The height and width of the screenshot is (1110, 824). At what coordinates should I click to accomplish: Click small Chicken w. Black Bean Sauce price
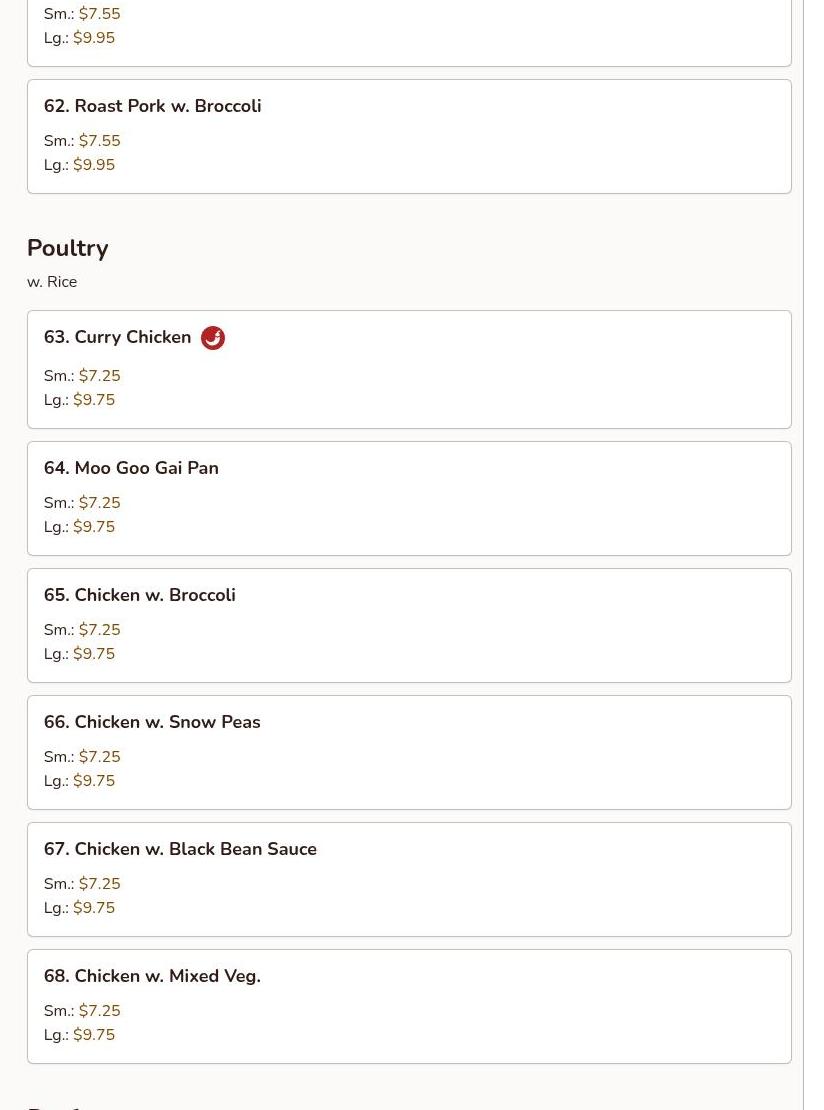pos(99,884)
